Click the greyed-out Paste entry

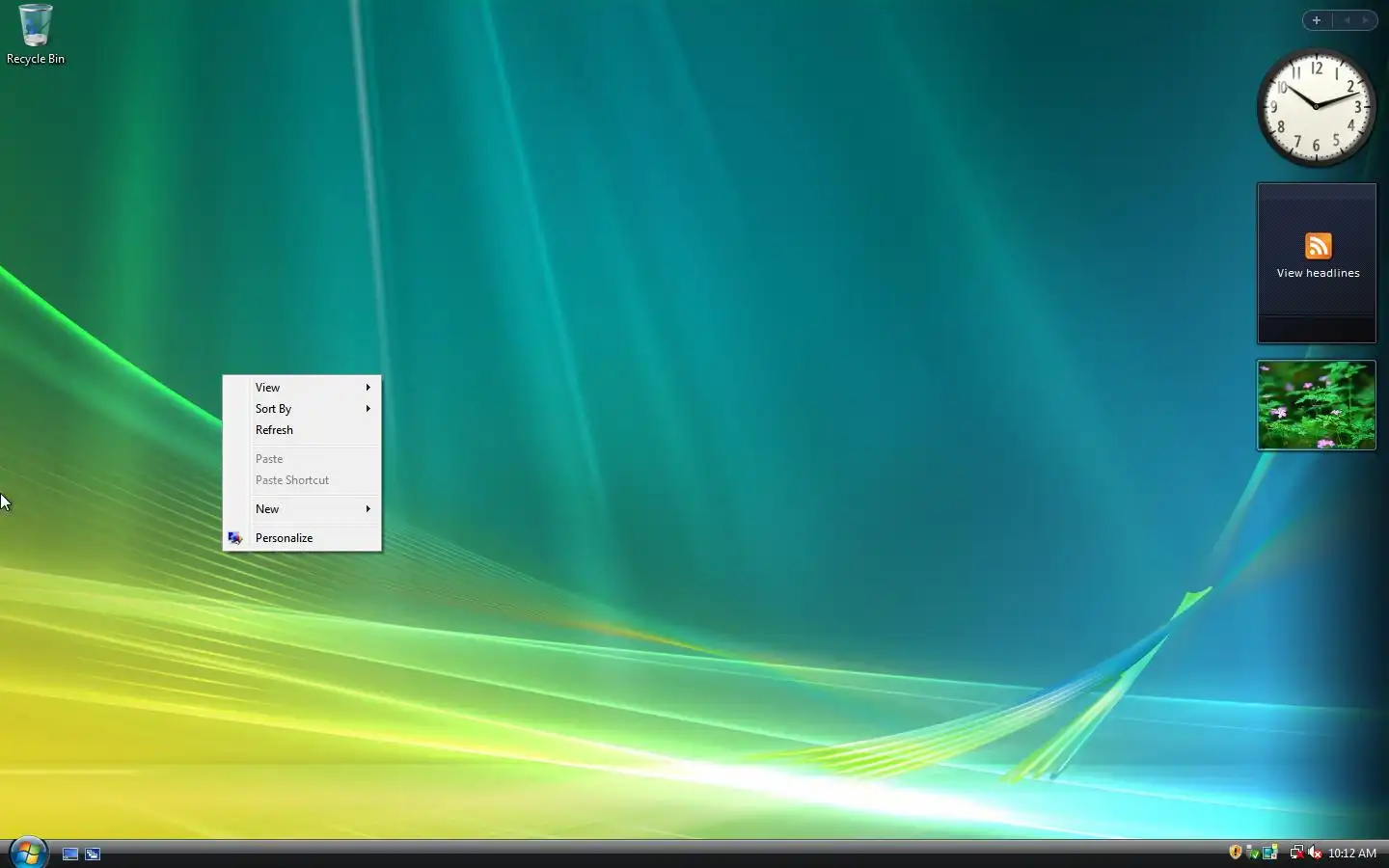click(302, 459)
